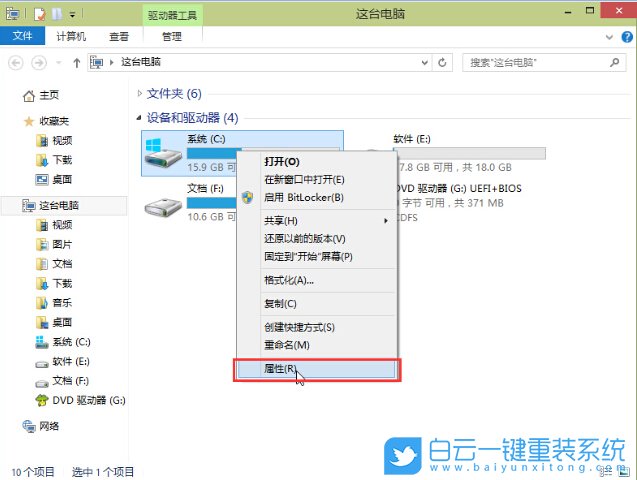Click the Forward navigation arrow
This screenshot has width=637, height=480.
tap(39, 63)
